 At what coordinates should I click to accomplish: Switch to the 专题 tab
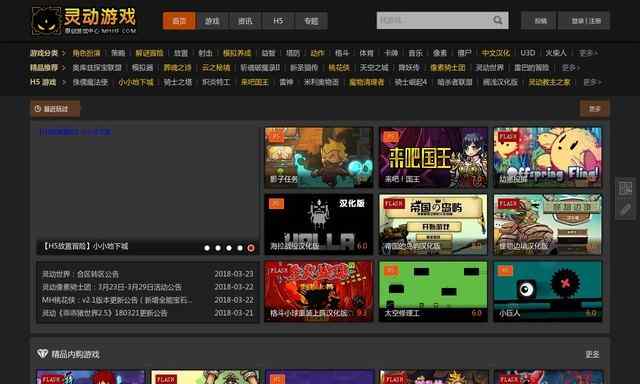tap(311, 21)
